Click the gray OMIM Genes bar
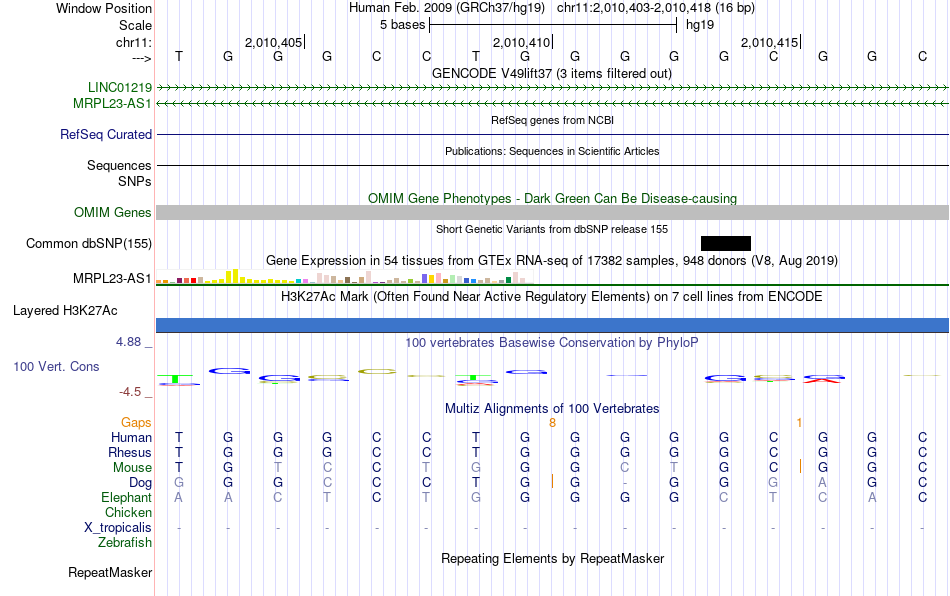This screenshot has width=950, height=596. [552, 213]
